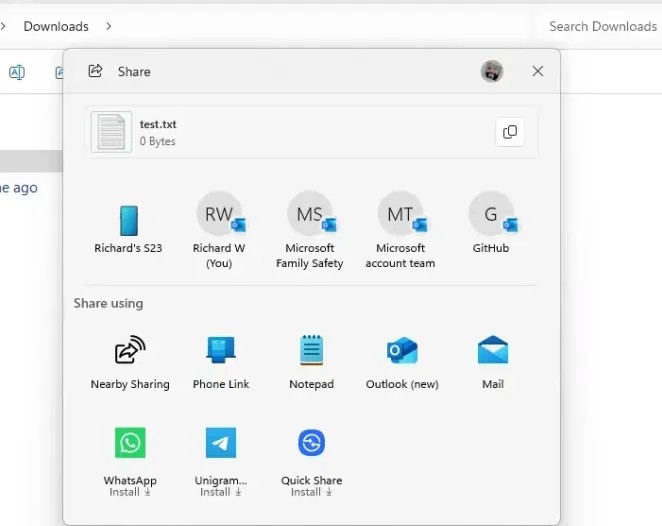
Task: Close the Share dialog
Action: click(538, 71)
